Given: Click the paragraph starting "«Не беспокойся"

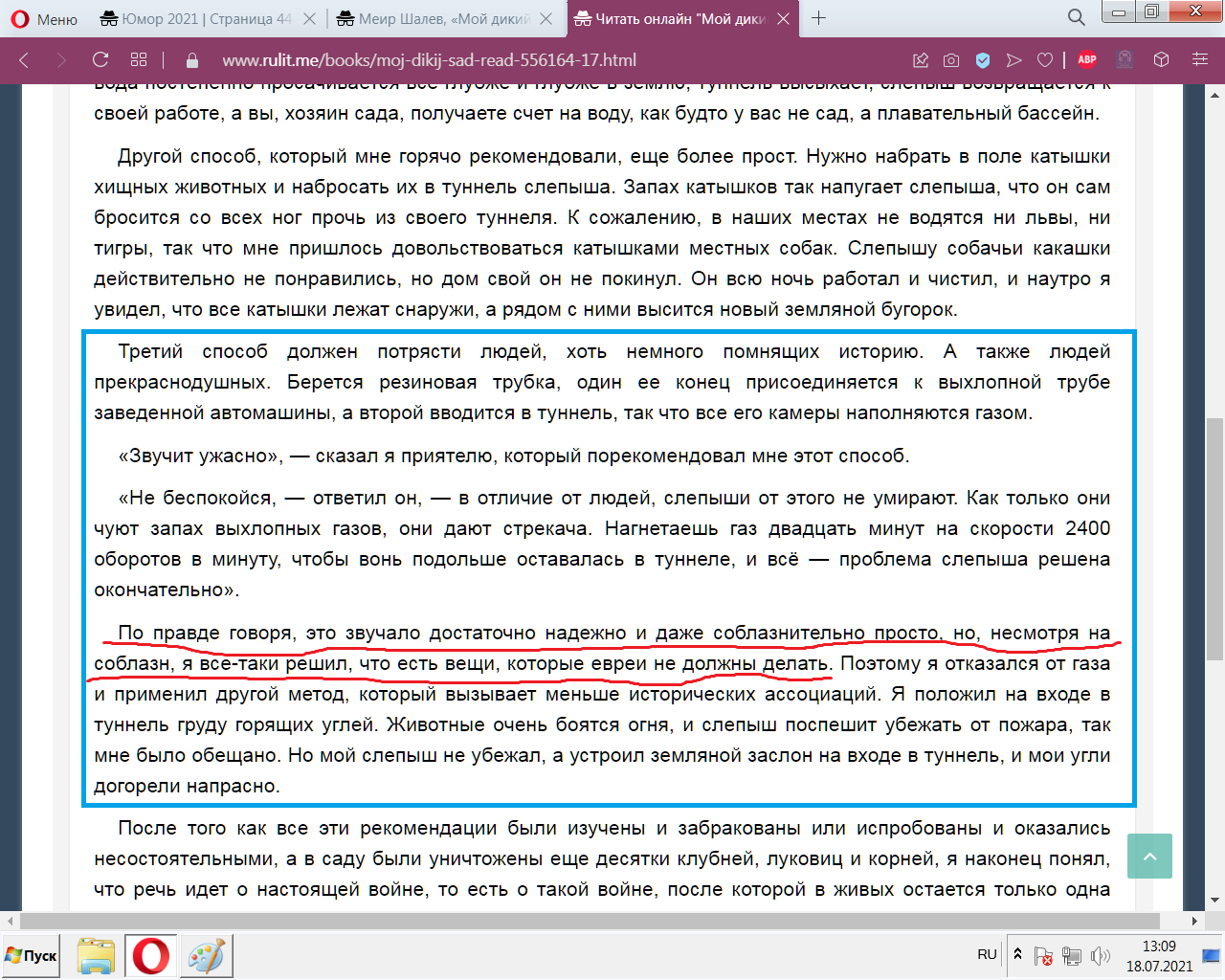Looking at the screenshot, I should point(602,544).
